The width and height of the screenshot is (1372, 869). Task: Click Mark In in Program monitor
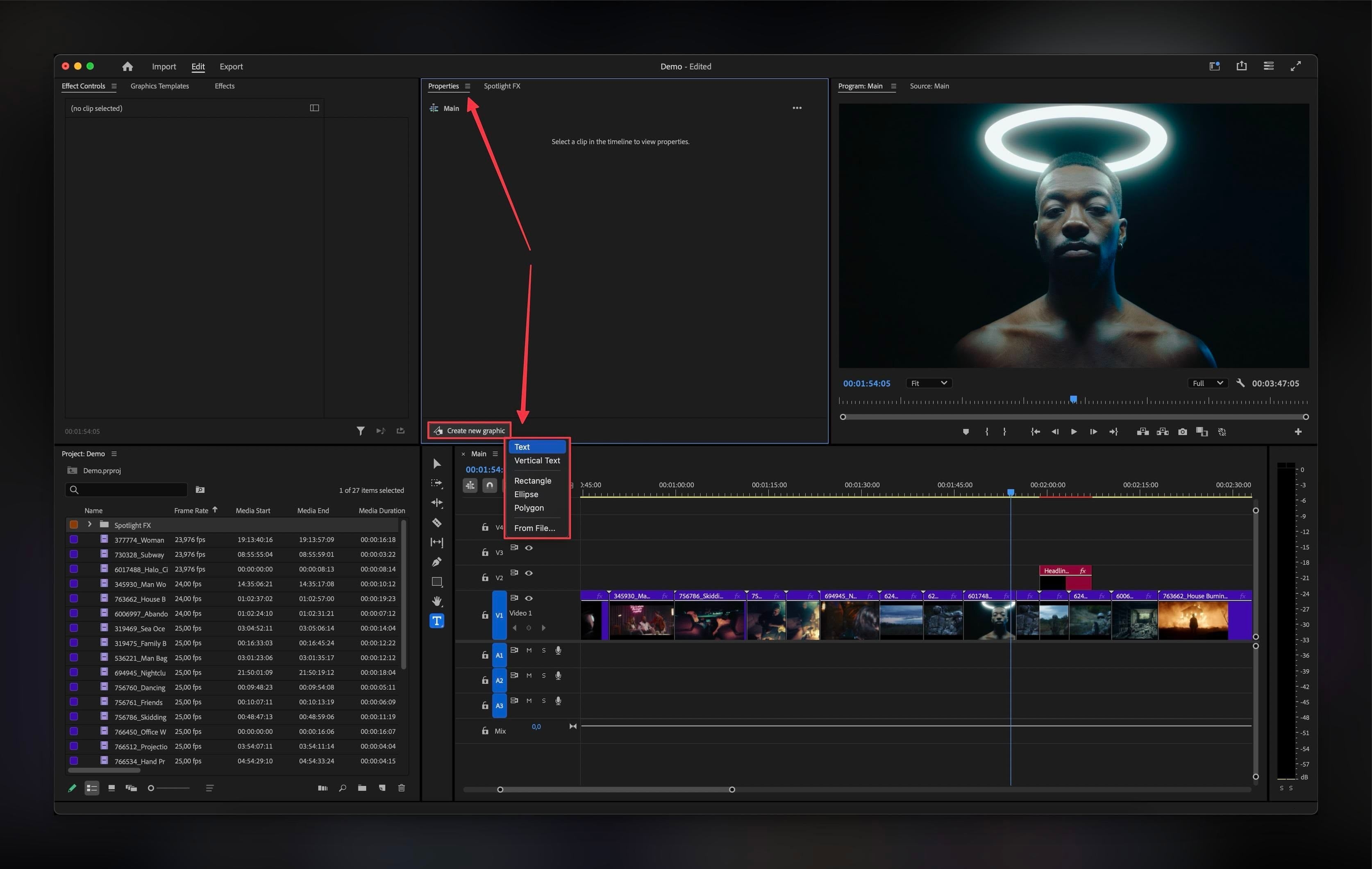tap(987, 432)
